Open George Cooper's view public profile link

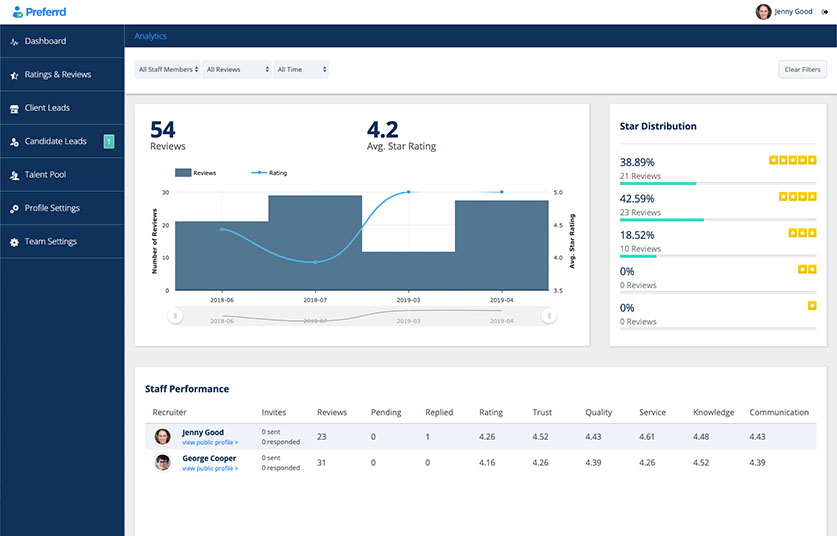(210, 468)
